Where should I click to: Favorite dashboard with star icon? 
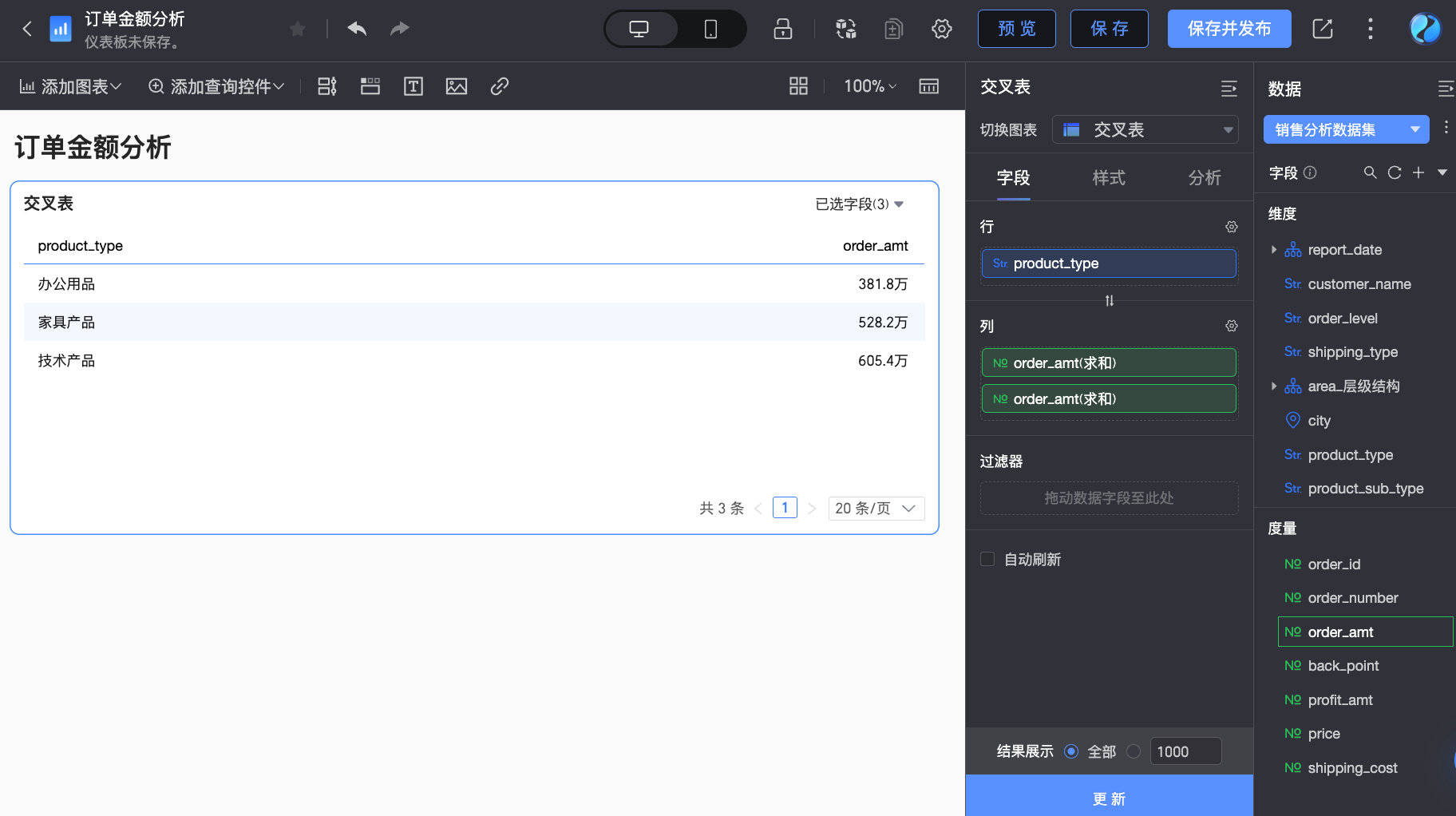coord(297,30)
